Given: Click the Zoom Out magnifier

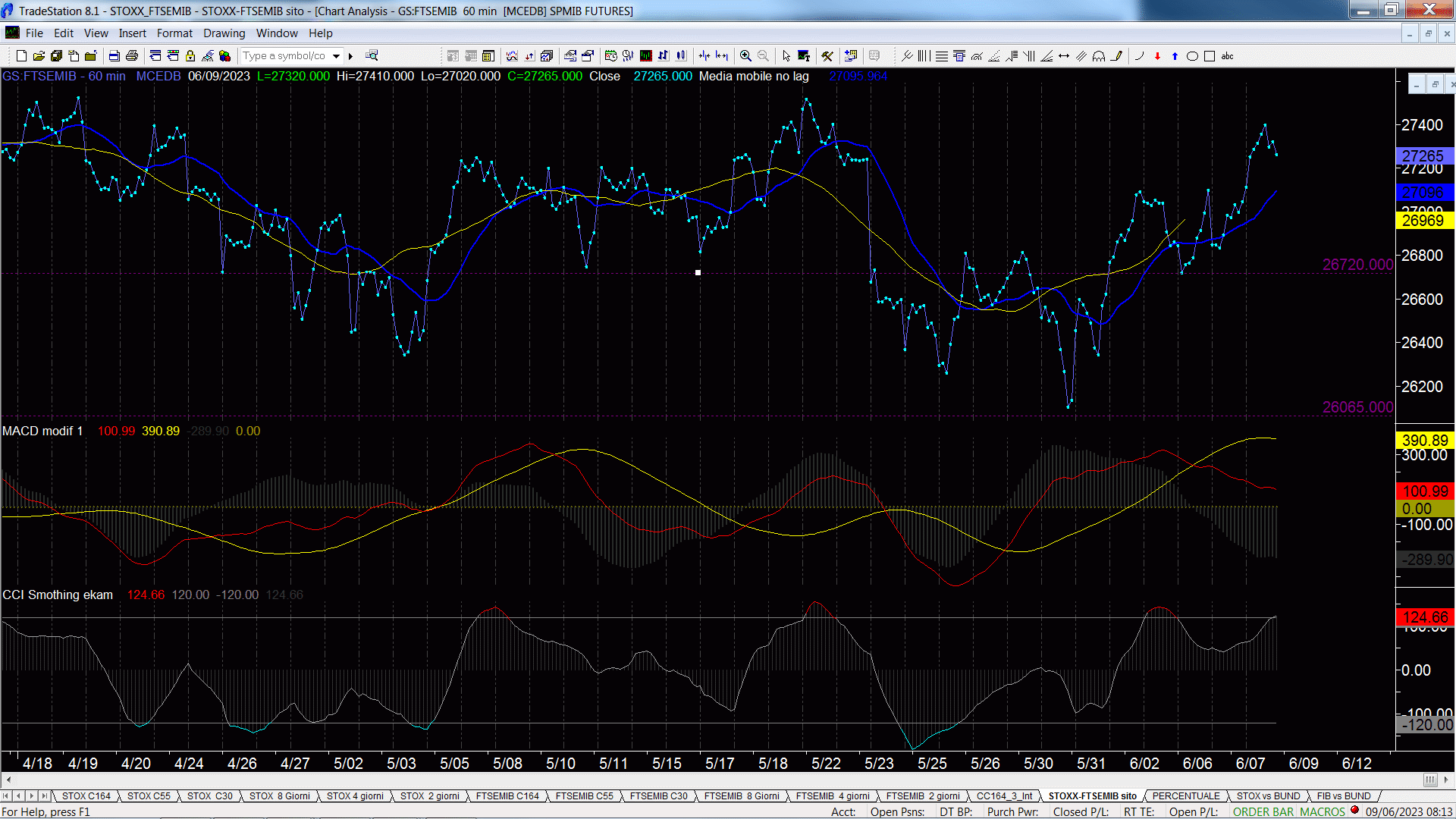Looking at the screenshot, I should 763,55.
